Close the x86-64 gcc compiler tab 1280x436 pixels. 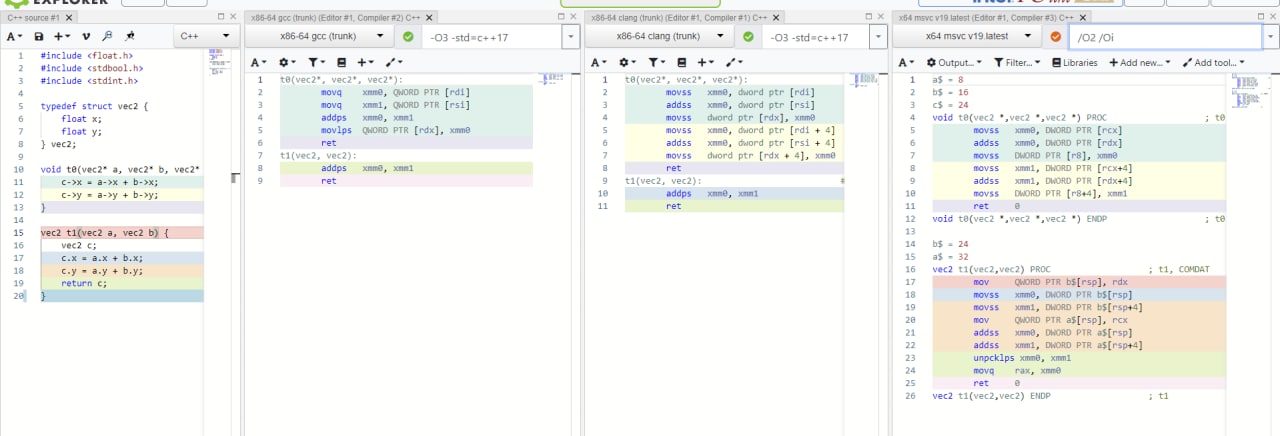tap(429, 18)
